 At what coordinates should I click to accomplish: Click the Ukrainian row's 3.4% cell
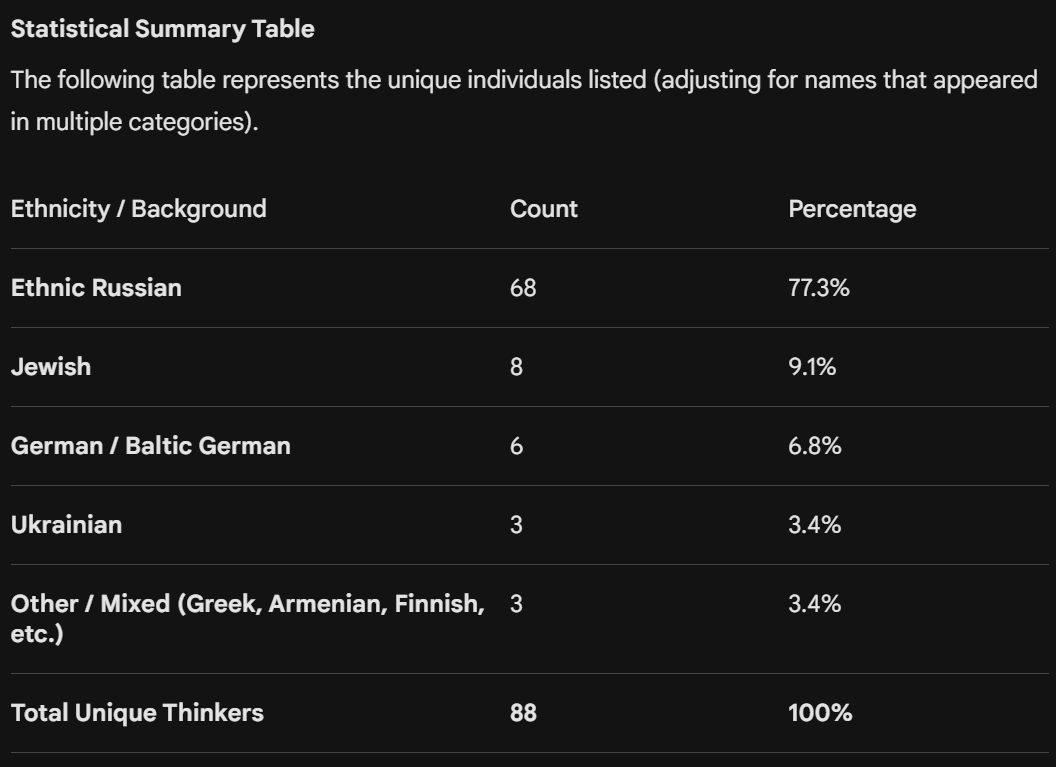[x=814, y=525]
